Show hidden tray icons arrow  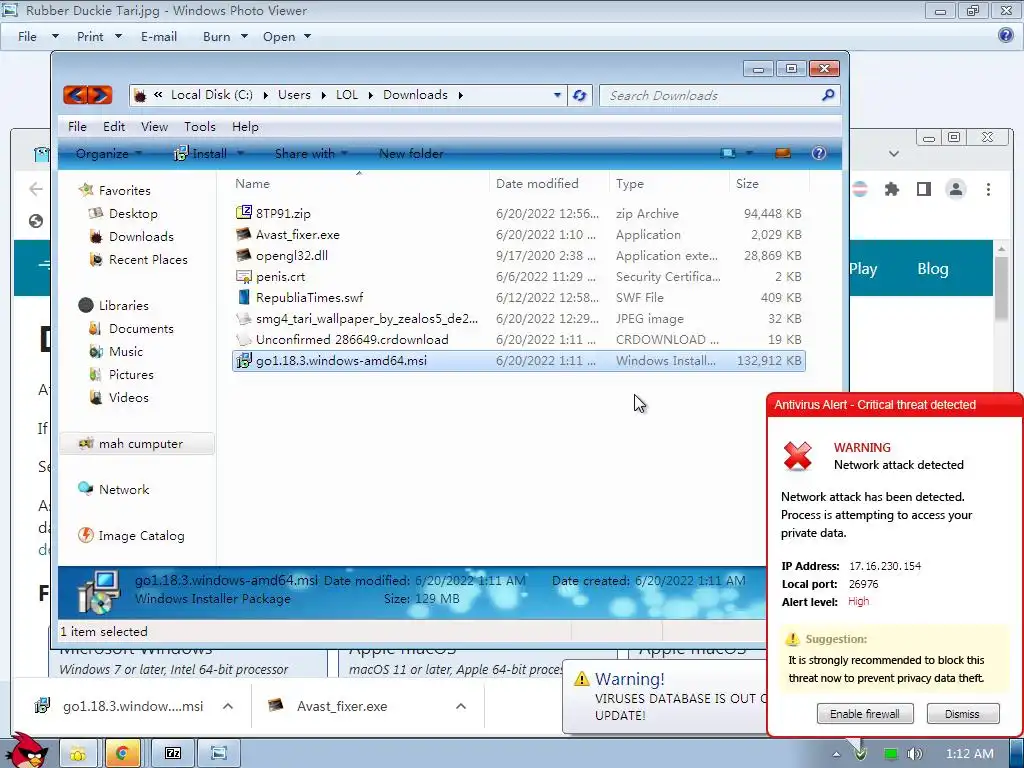coord(836,754)
